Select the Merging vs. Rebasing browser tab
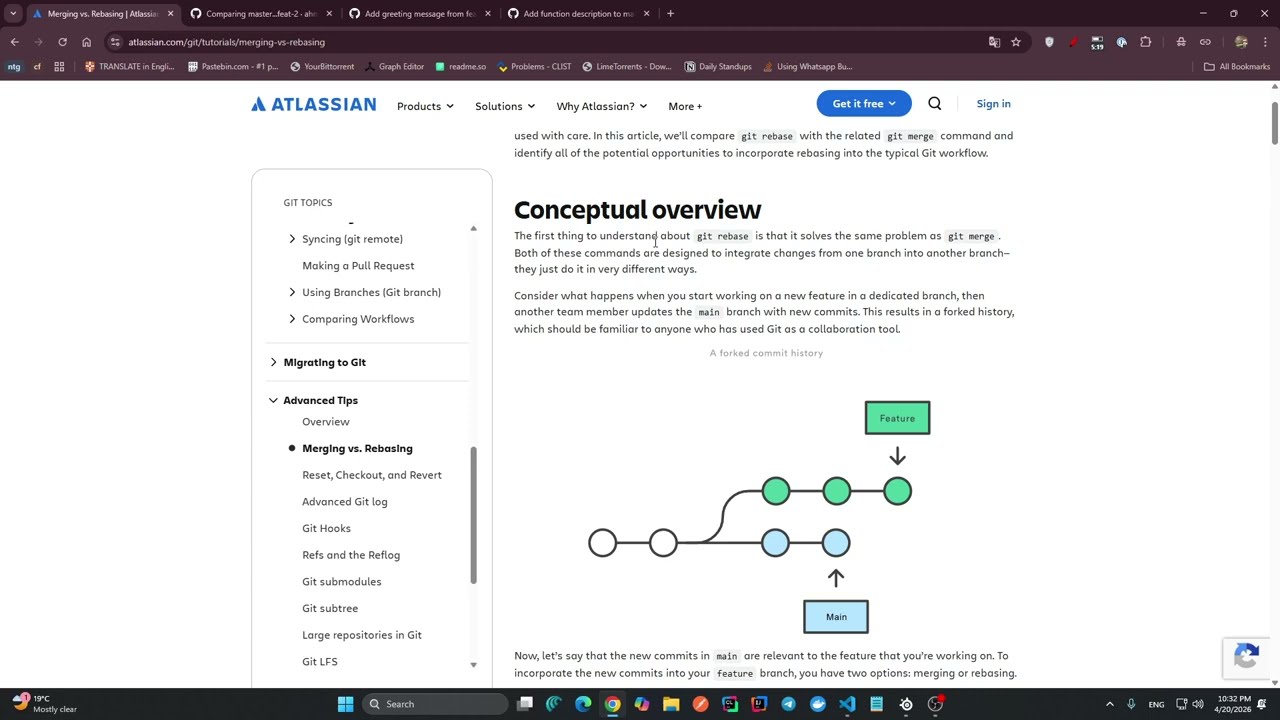The width and height of the screenshot is (1280, 720). tap(102, 14)
